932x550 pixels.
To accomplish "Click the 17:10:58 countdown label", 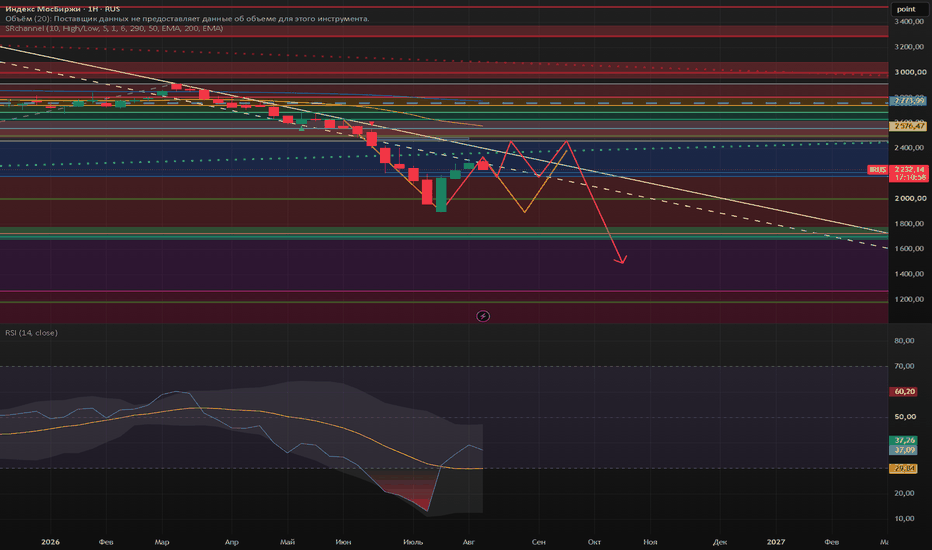I will pos(909,178).
